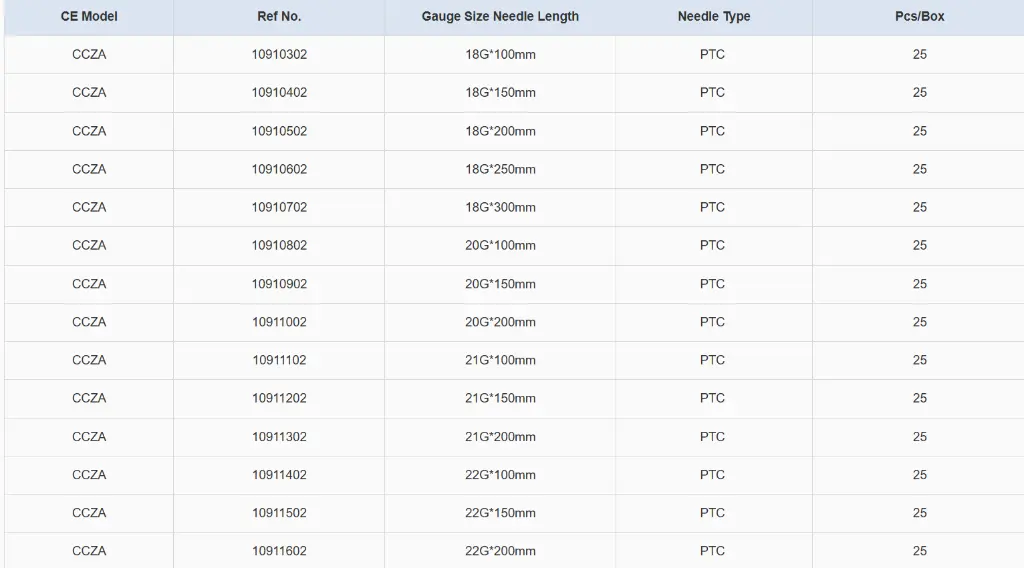Click reference number 10910702
Viewport: 1024px width, 568px height.
coord(279,207)
